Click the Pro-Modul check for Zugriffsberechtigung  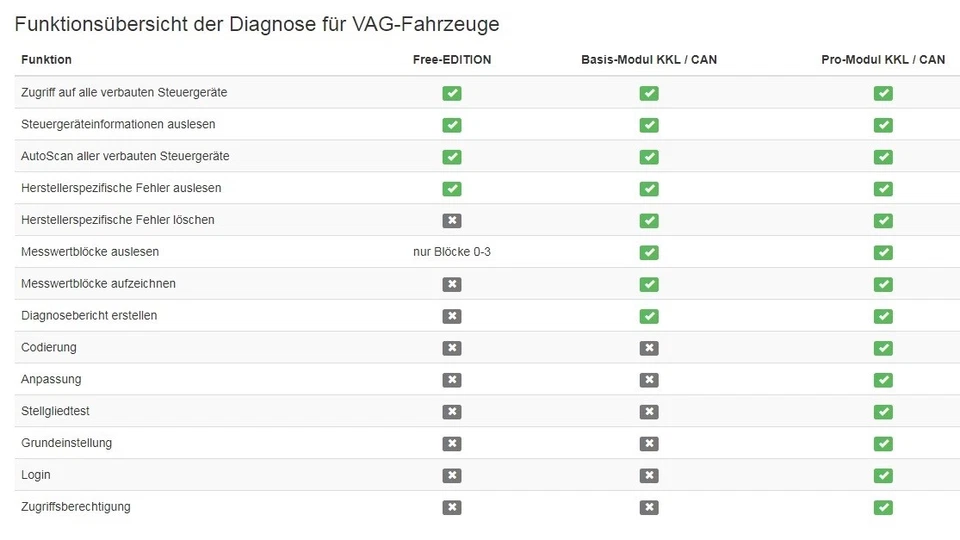[883, 507]
